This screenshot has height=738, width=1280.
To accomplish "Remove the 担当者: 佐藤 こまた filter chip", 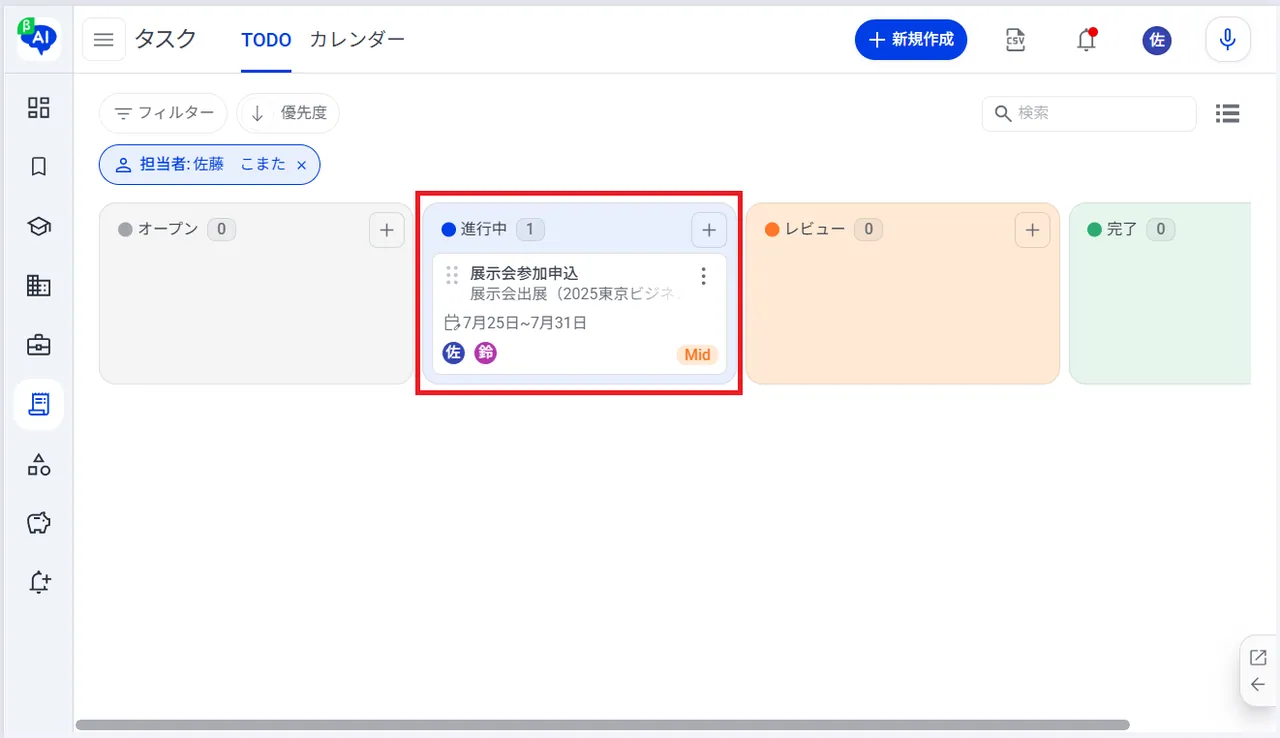I will (302, 165).
